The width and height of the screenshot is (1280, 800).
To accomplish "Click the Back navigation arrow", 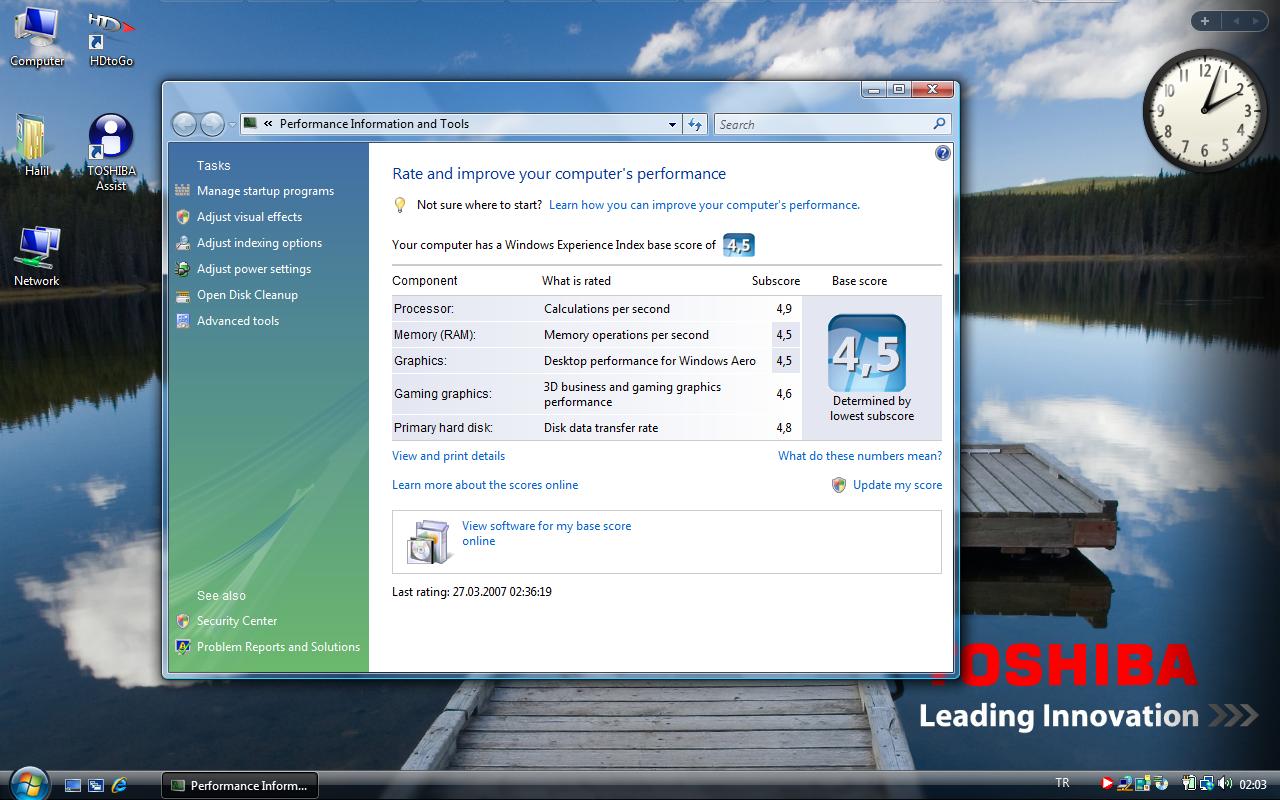I will point(184,124).
